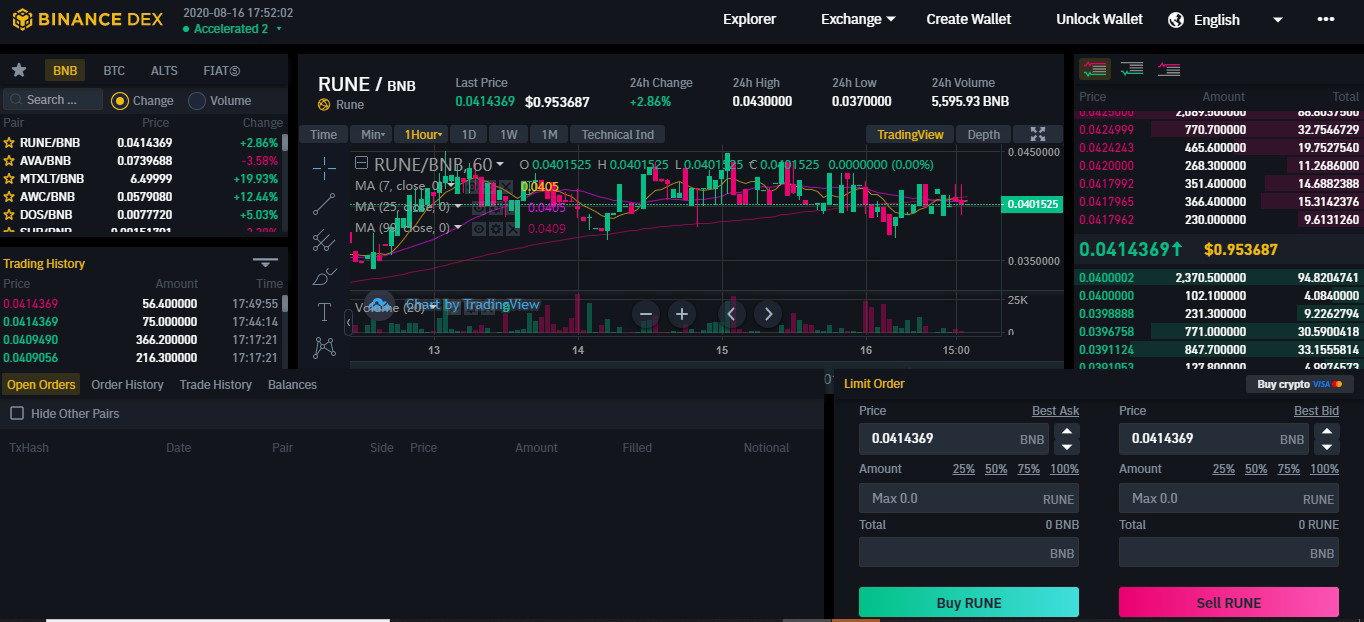Open the Balances tab

tap(292, 384)
